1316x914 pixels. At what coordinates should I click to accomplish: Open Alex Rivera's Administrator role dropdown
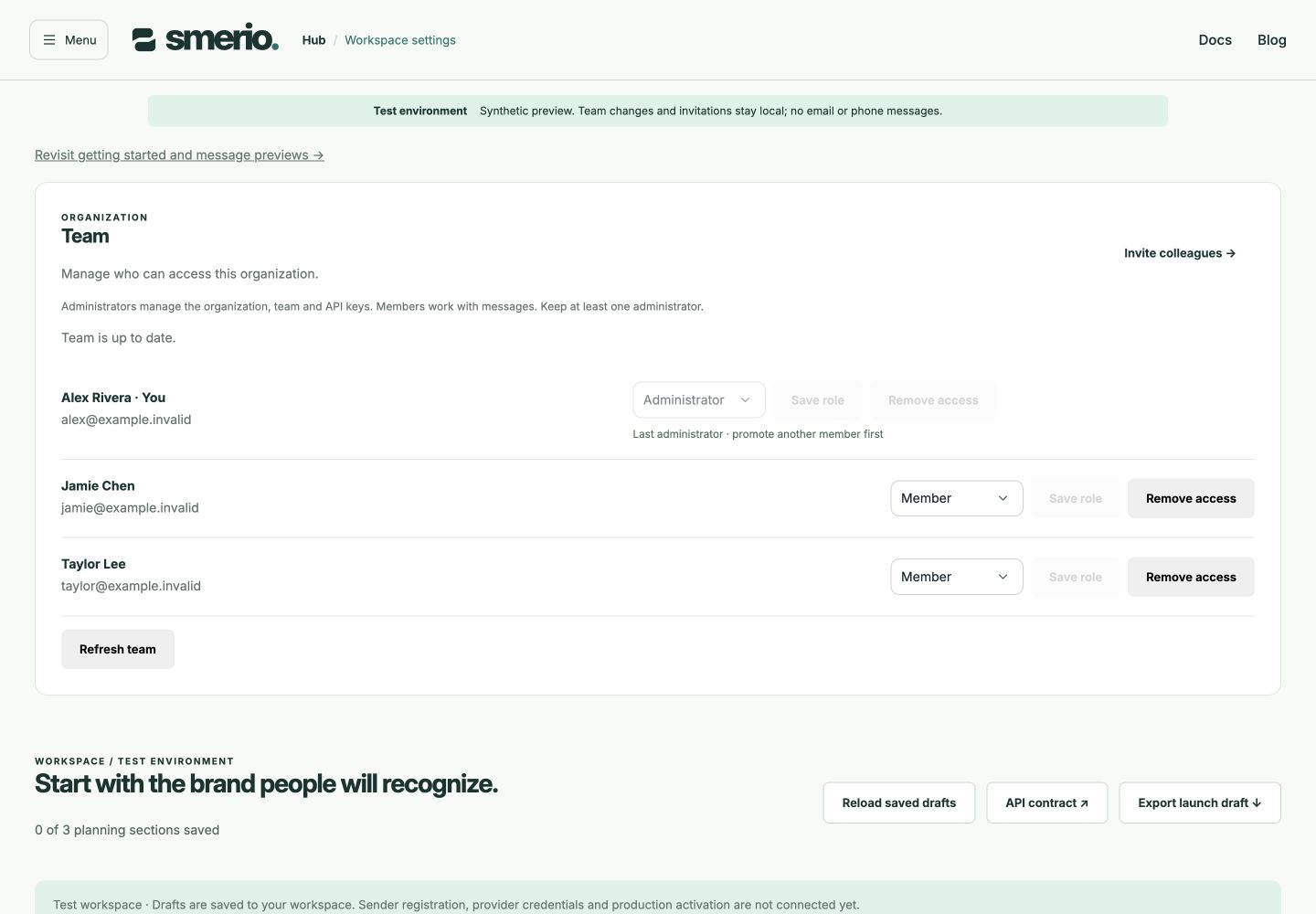point(699,400)
